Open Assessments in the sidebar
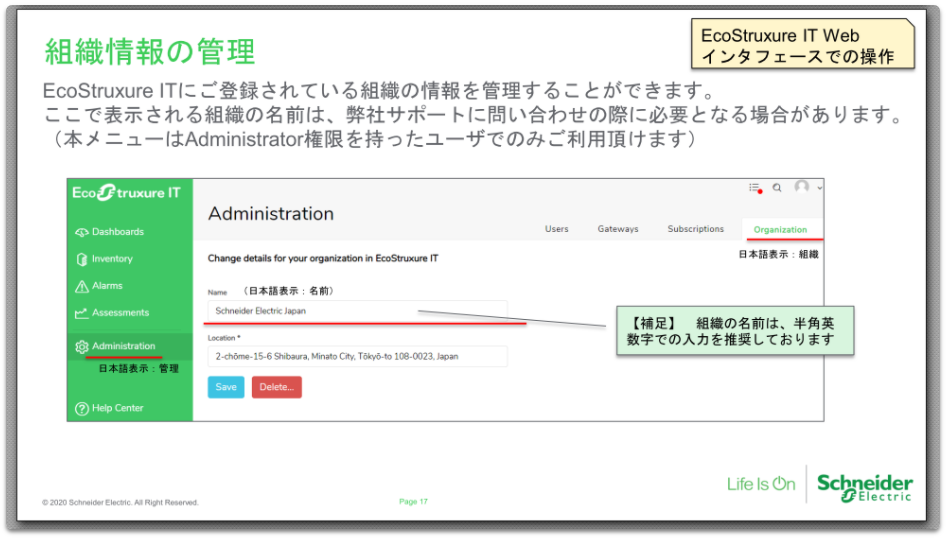This screenshot has height=541, width=948. pyautogui.click(x=120, y=313)
